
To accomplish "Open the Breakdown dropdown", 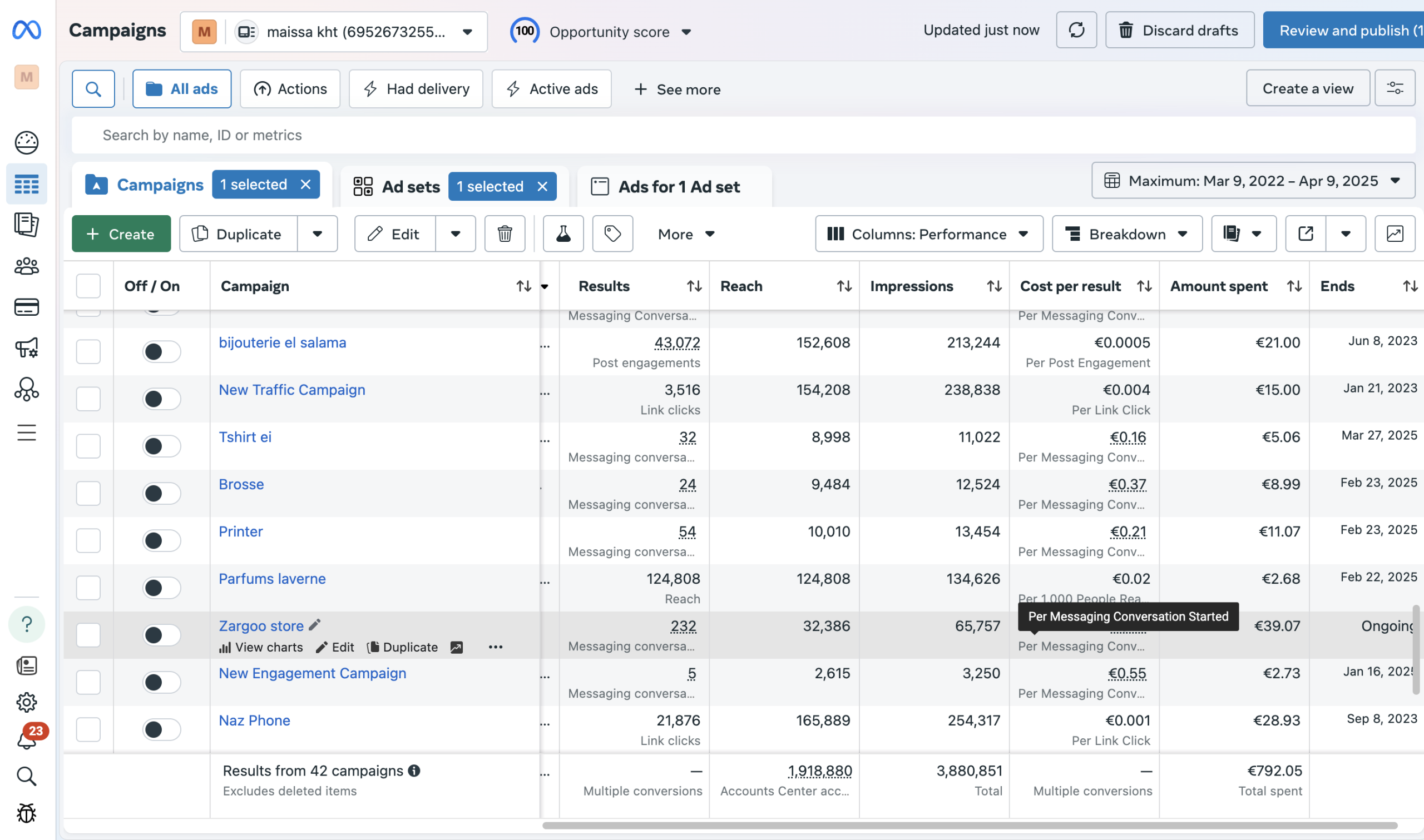I will [1127, 234].
